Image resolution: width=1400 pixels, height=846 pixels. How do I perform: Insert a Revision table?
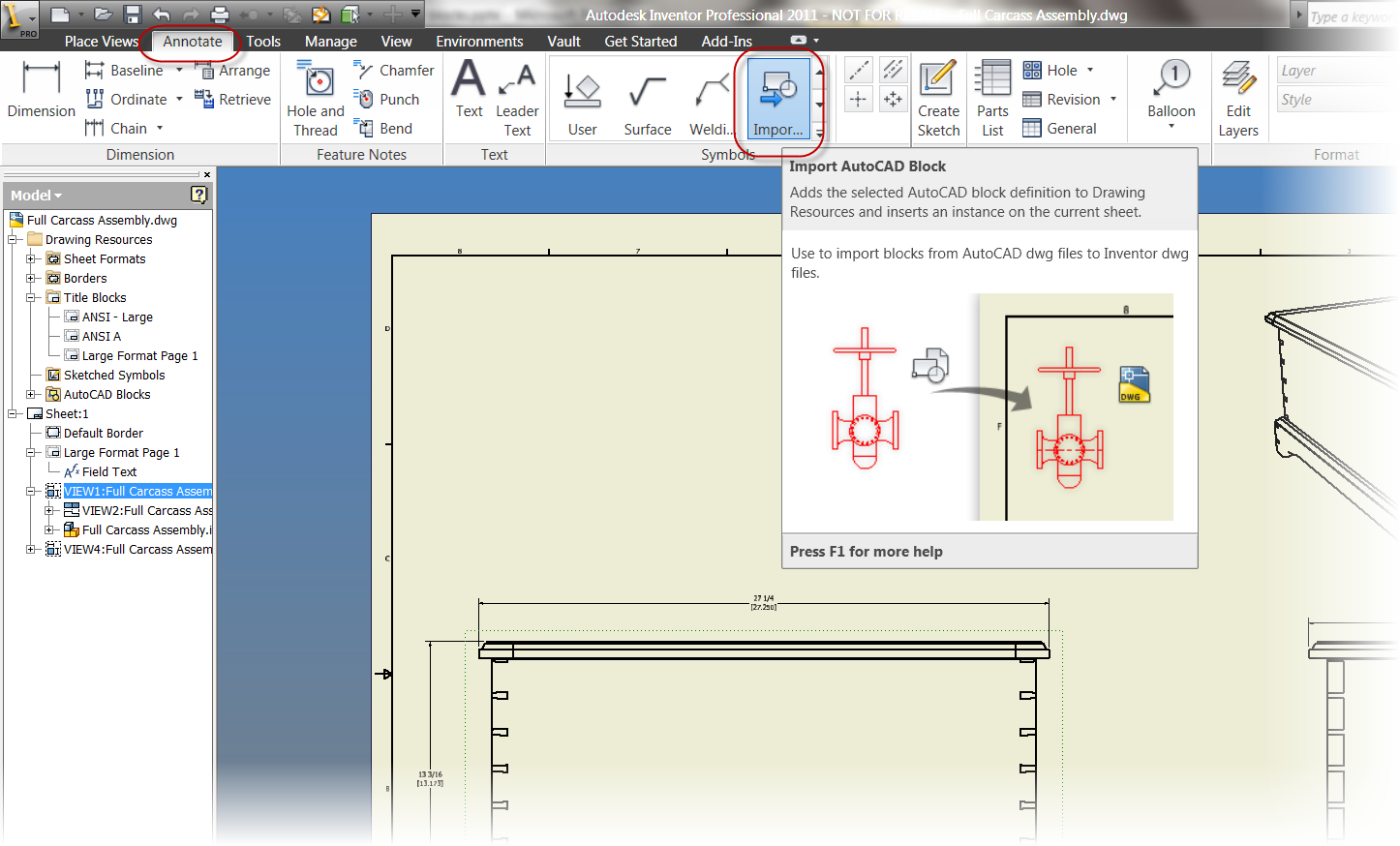[x=1062, y=99]
